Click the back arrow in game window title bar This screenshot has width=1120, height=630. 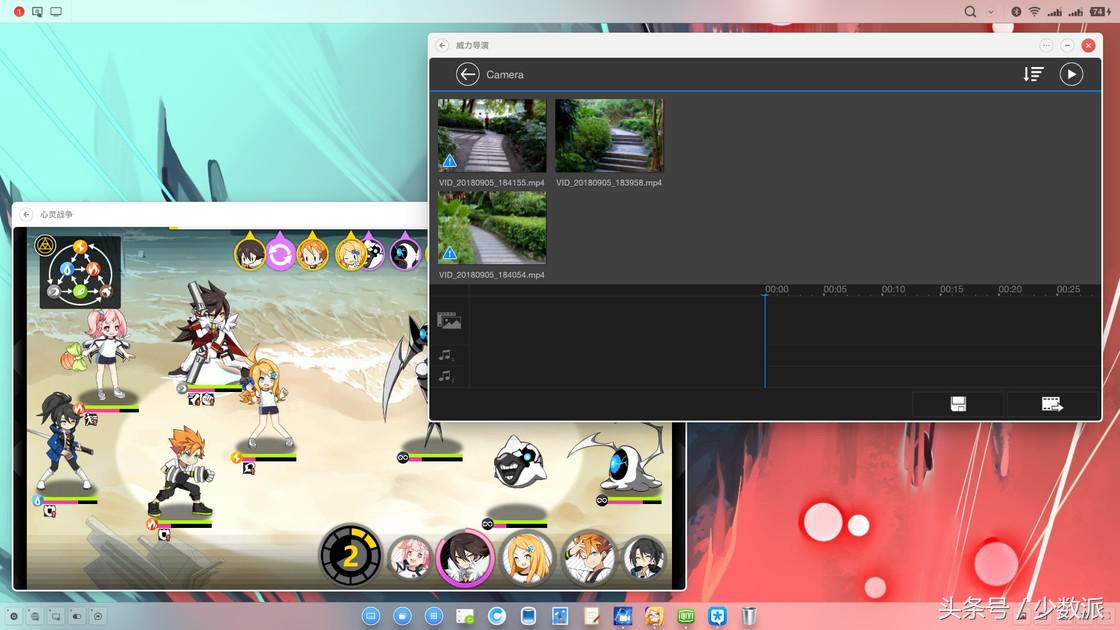(x=26, y=214)
